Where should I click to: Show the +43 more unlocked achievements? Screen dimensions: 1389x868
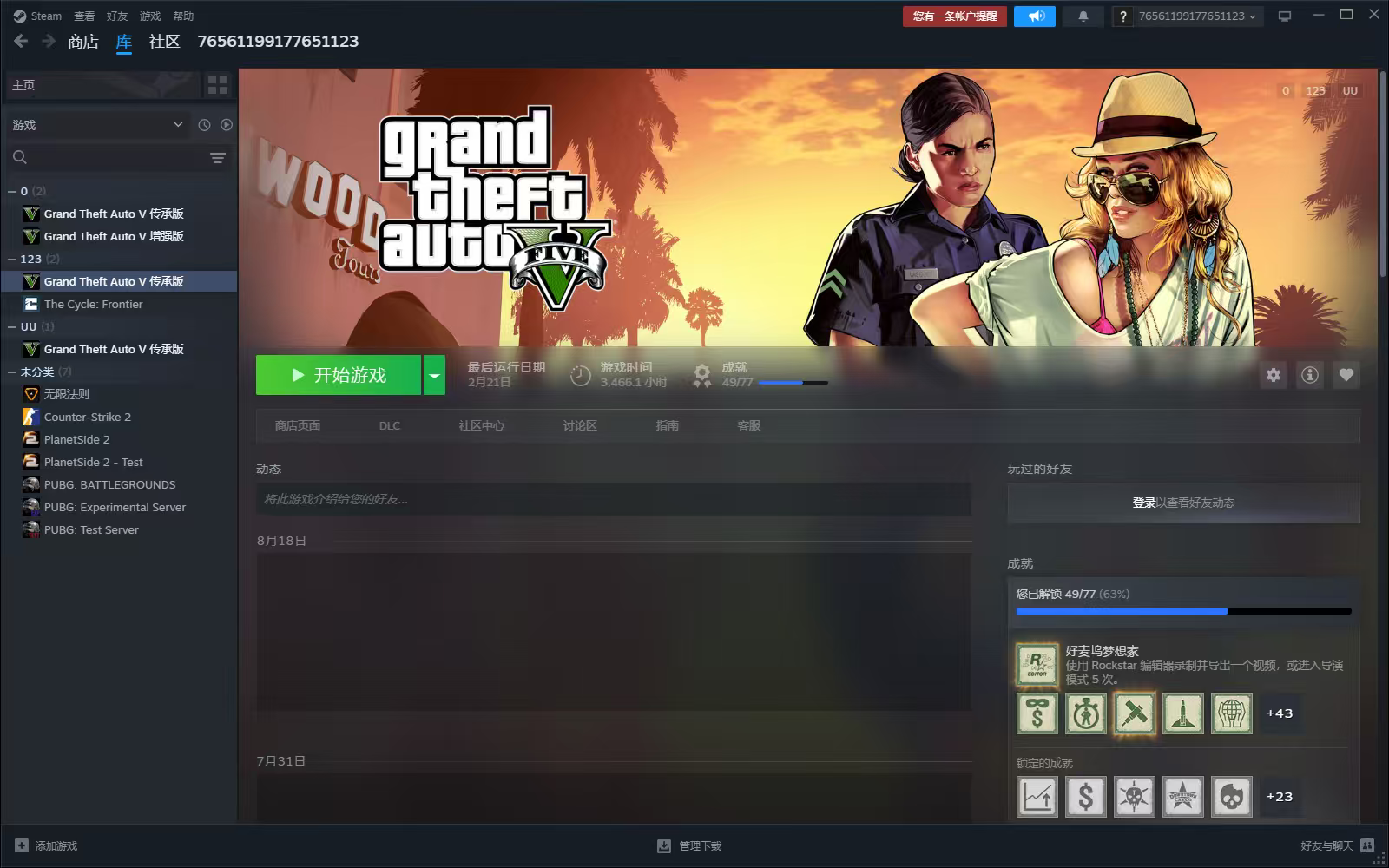[1280, 713]
